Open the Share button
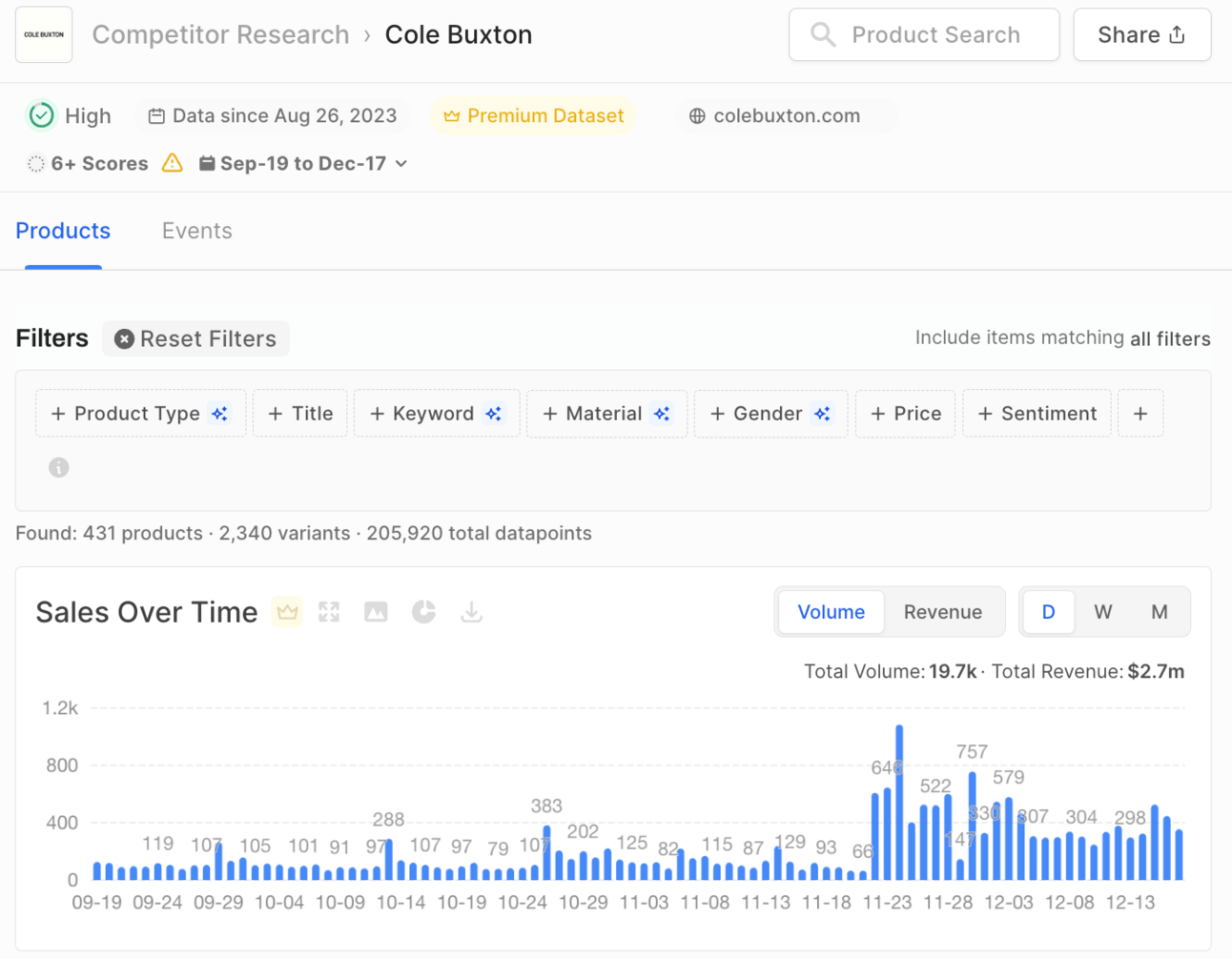This screenshot has height=959, width=1232. point(1141,35)
